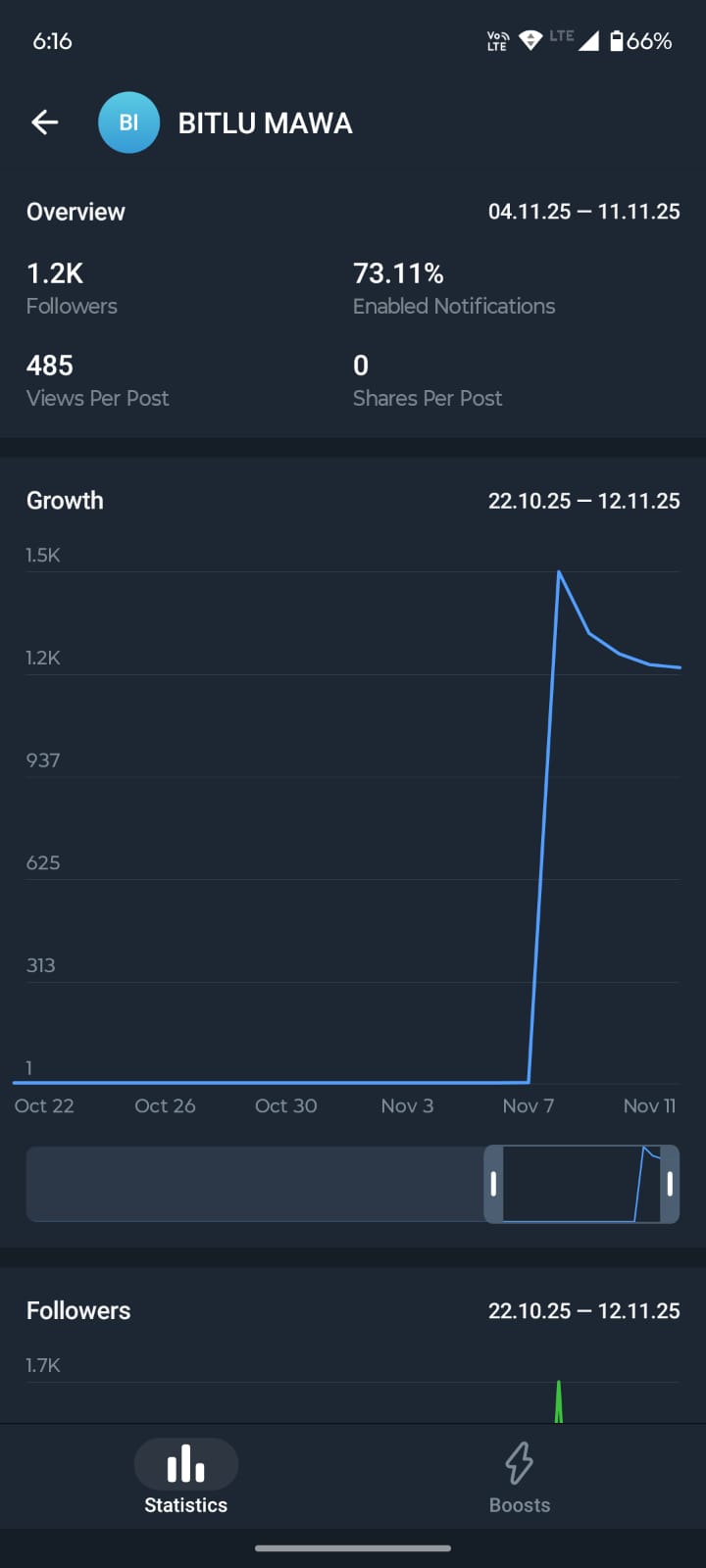The image size is (706, 1568).
Task: Tap the growth peak on Nov 7
Action: 559,572
